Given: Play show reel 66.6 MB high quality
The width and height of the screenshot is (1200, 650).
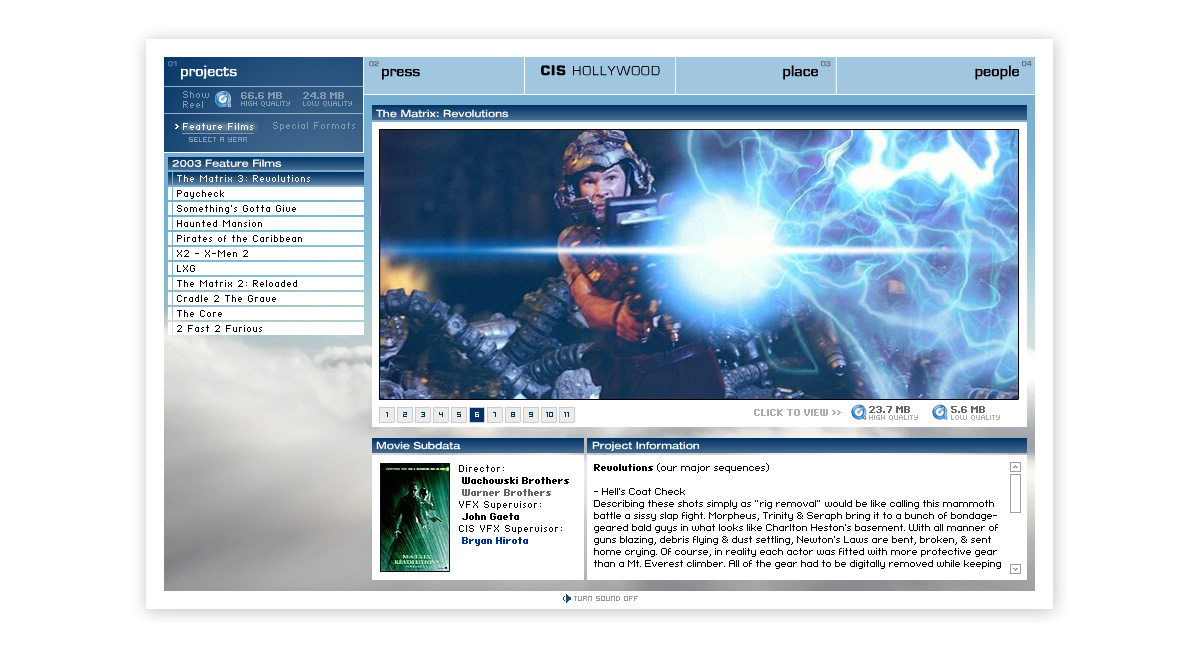Looking at the screenshot, I should pyautogui.click(x=265, y=99).
